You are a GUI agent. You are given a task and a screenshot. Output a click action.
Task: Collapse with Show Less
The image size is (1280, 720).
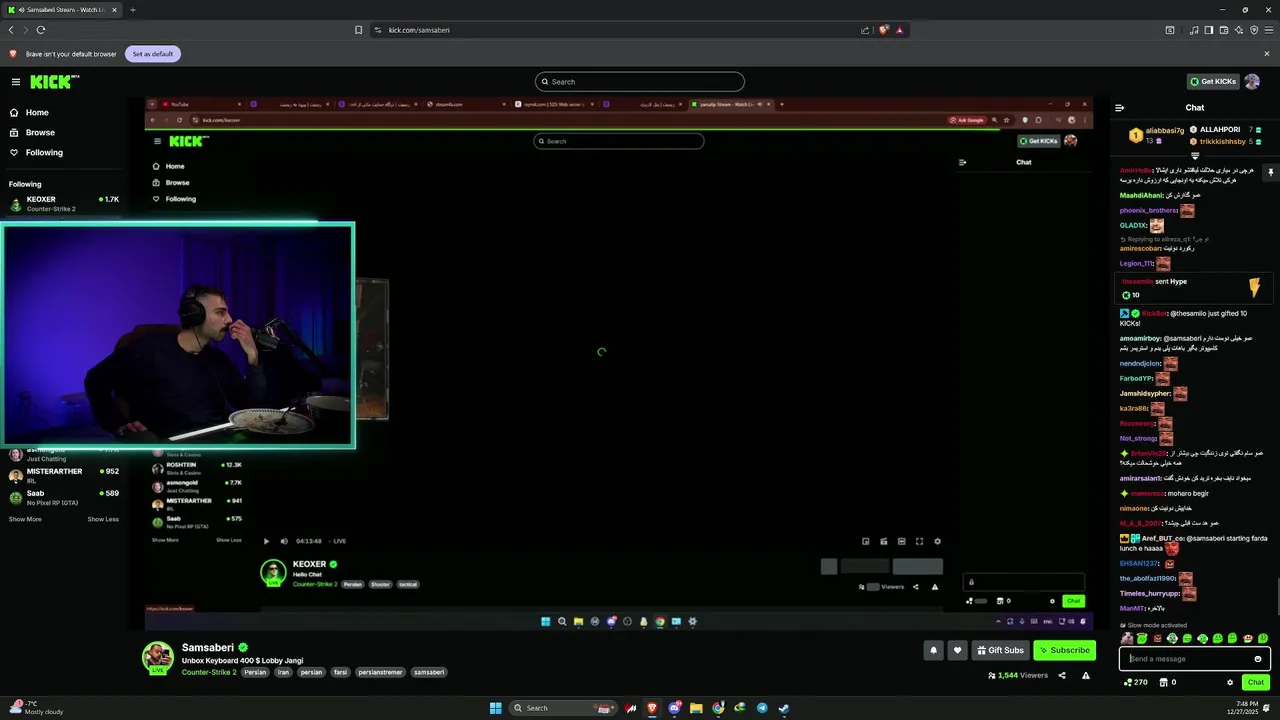(x=103, y=519)
